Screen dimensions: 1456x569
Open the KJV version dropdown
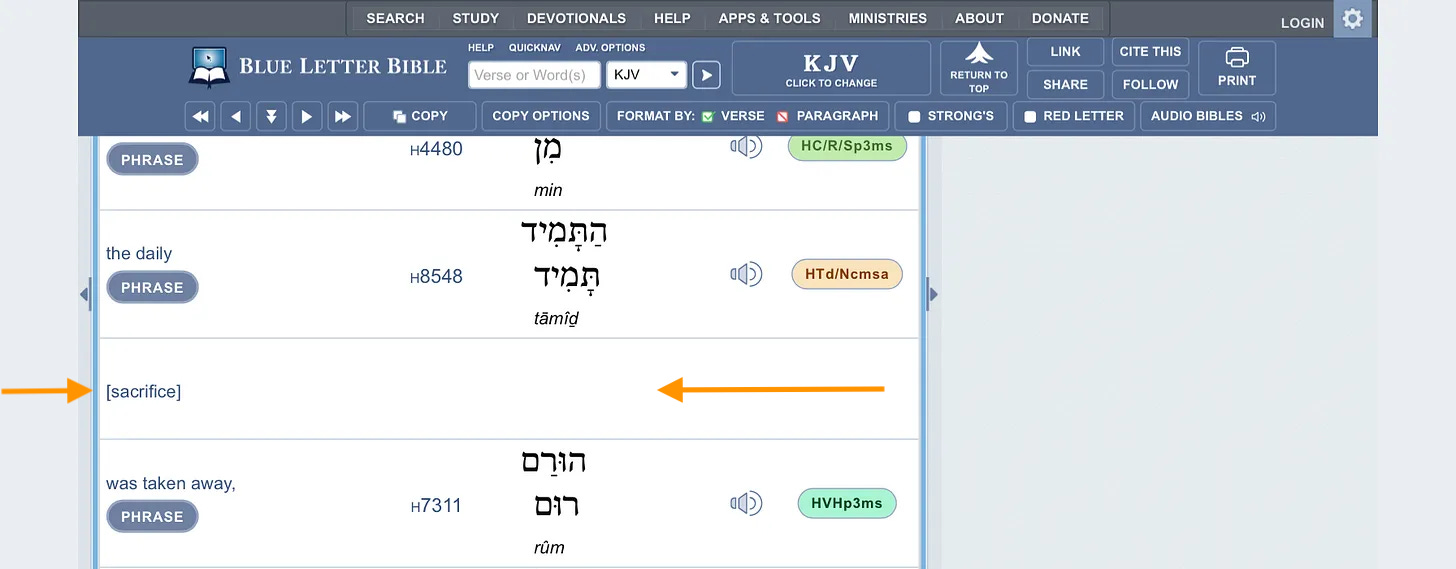click(x=646, y=75)
